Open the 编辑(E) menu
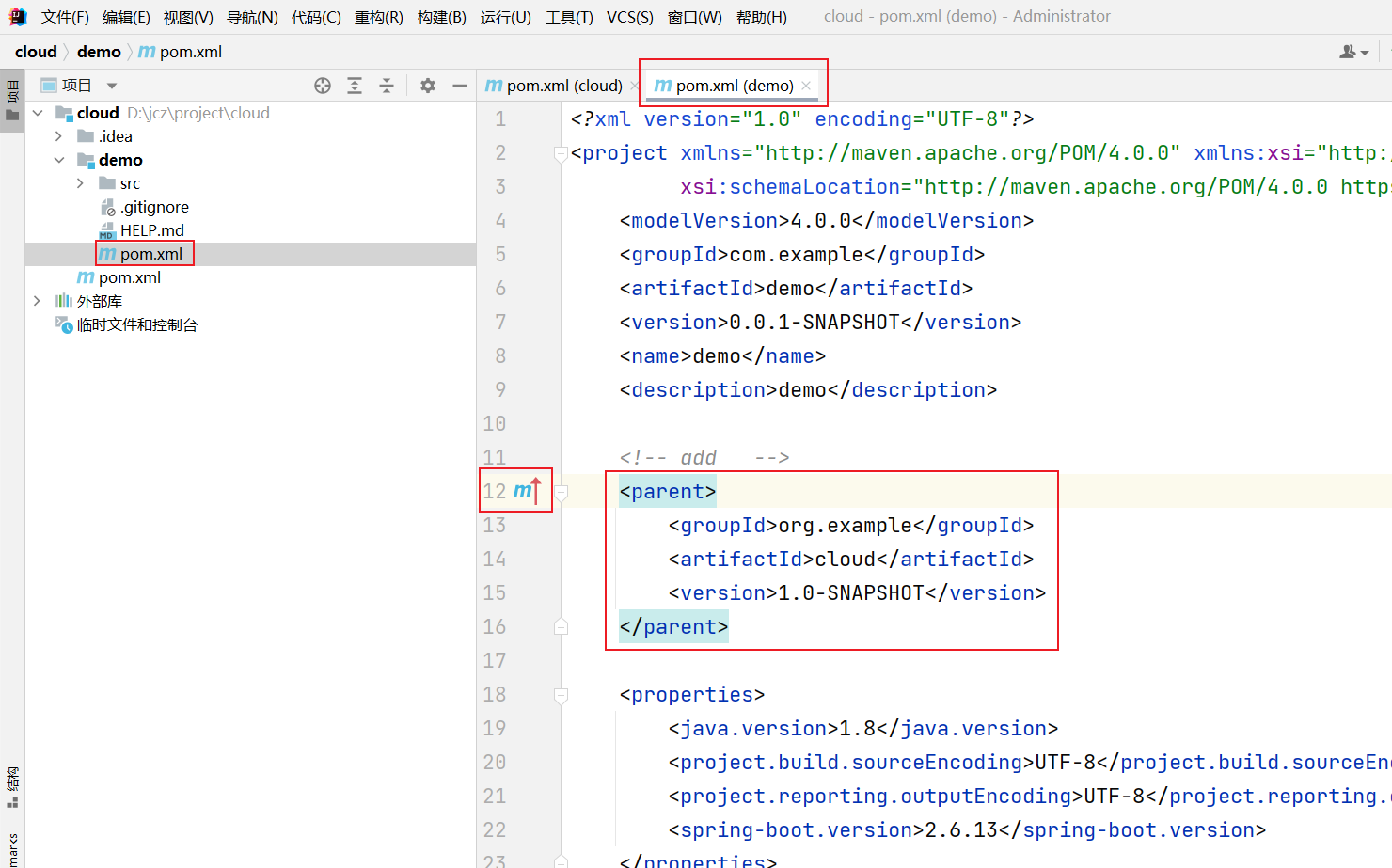This screenshot has height=868, width=1392. click(x=126, y=17)
